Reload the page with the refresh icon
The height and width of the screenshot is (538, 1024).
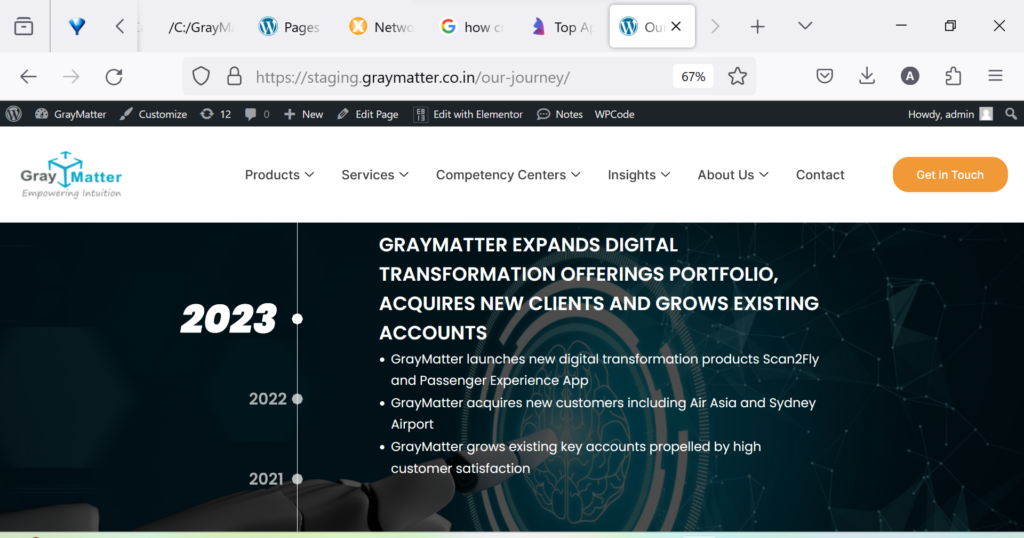point(114,76)
